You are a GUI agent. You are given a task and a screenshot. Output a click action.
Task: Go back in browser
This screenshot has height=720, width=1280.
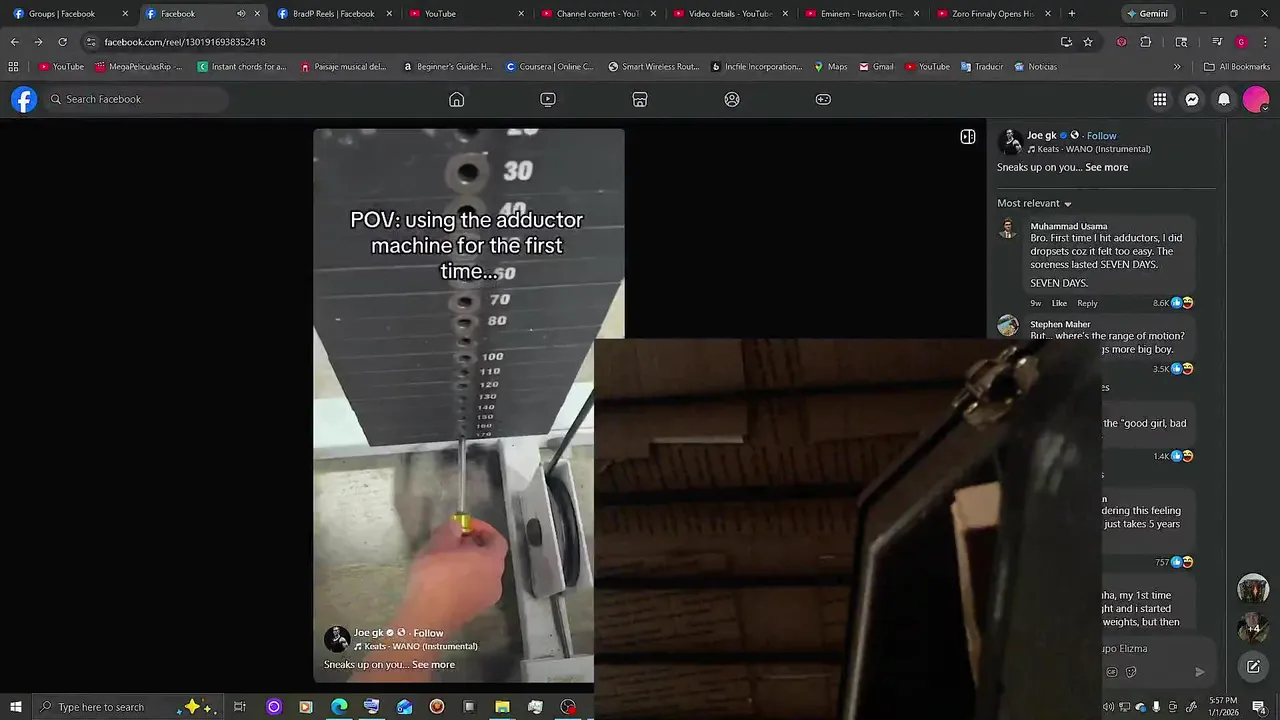[x=14, y=42]
